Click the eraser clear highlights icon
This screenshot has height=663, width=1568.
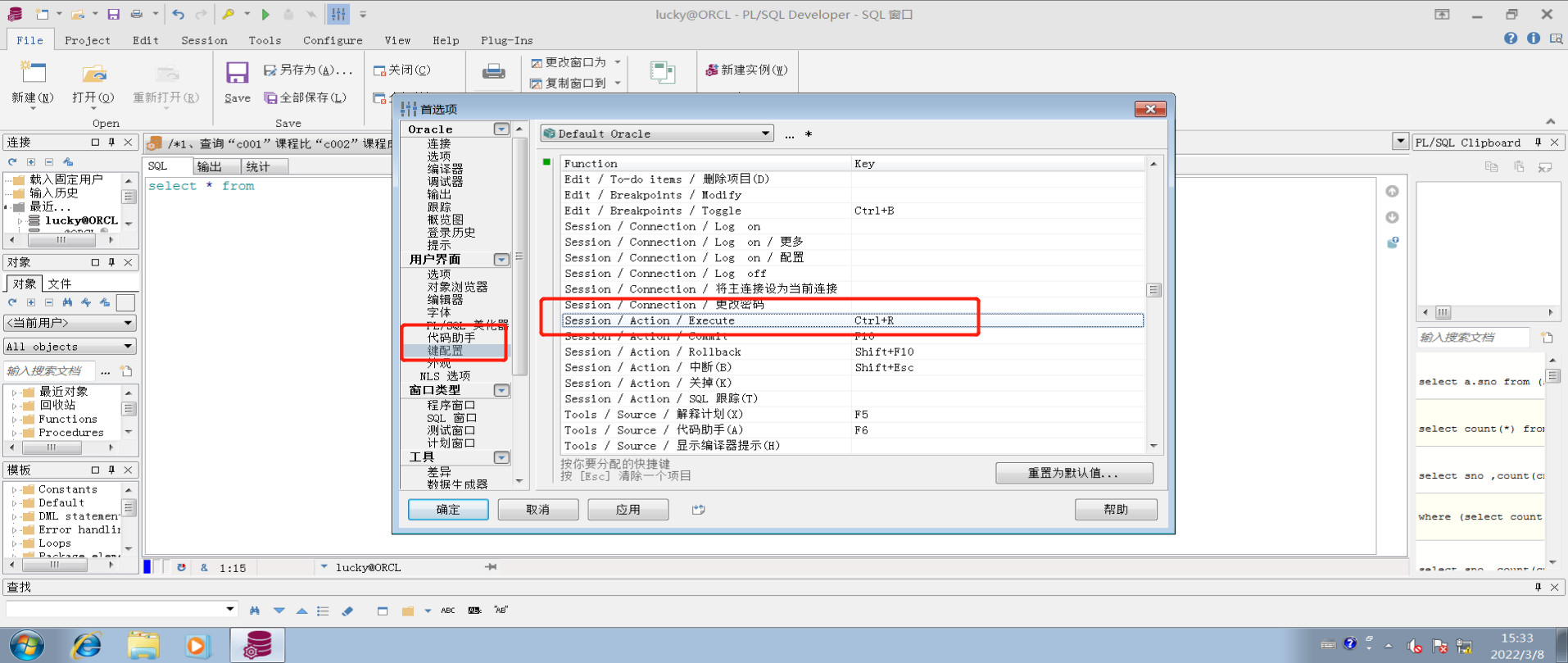coord(347,610)
